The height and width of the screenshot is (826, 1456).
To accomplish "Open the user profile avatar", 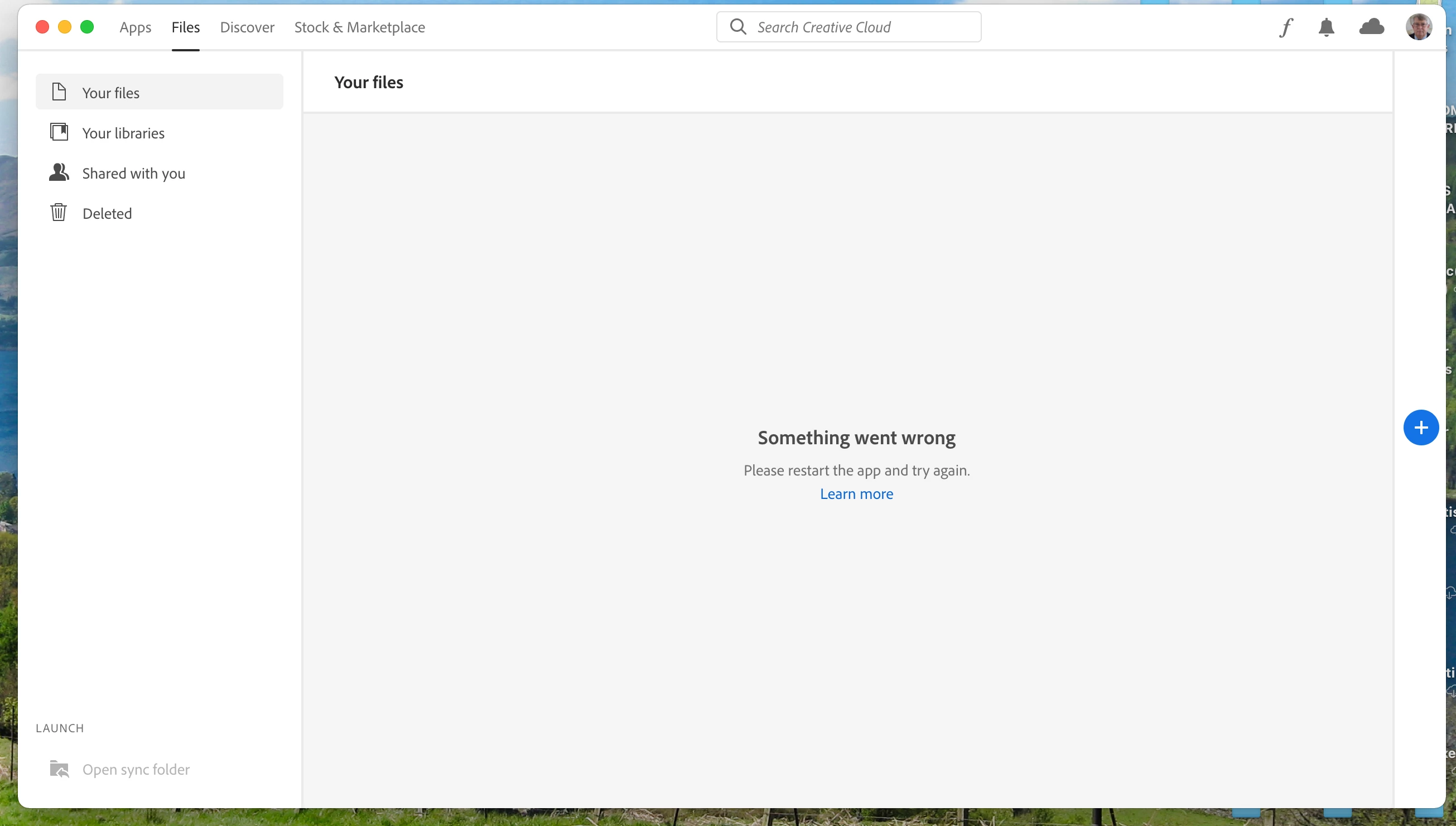I will tap(1418, 27).
